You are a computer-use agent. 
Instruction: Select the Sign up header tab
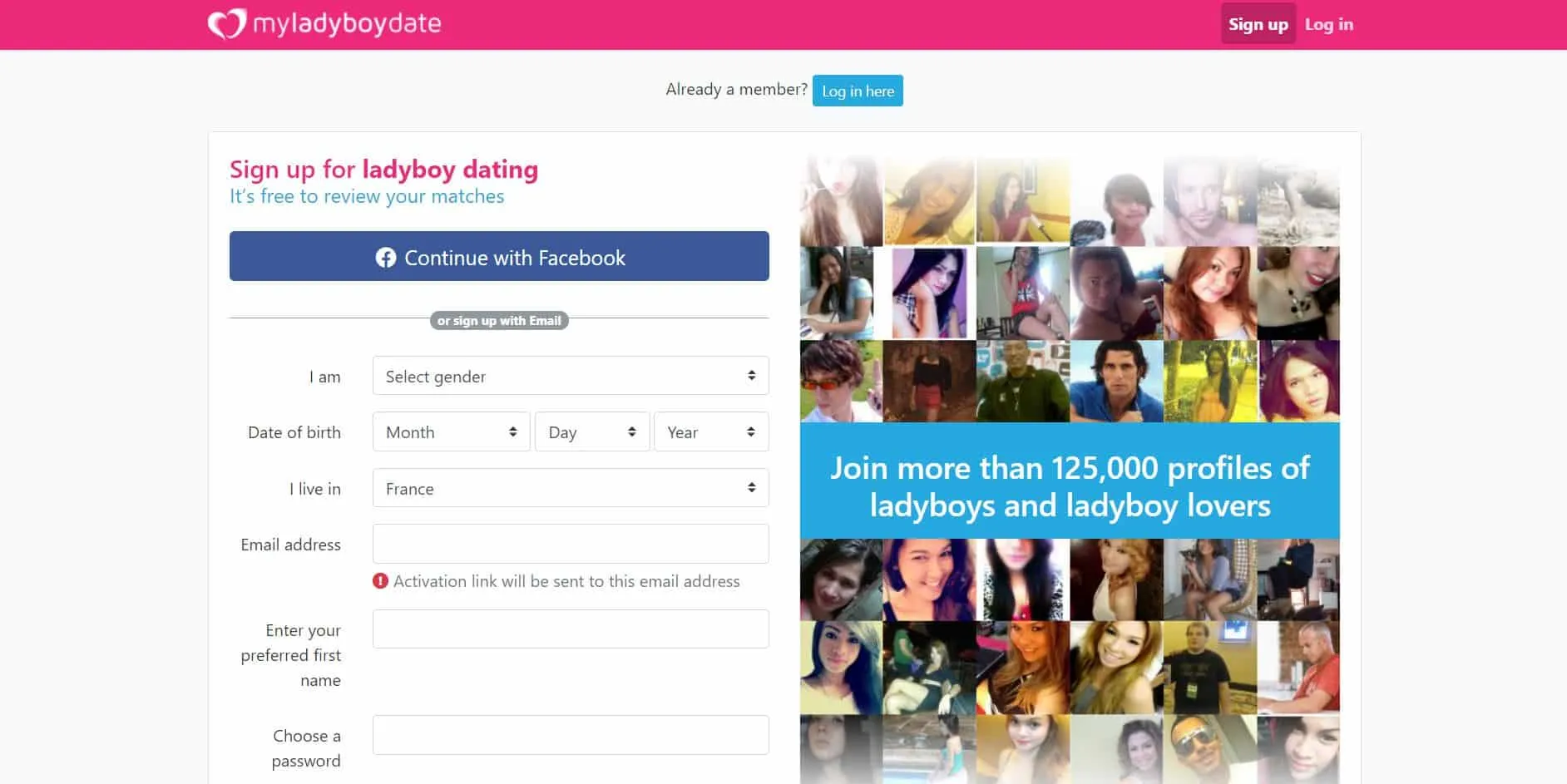1258,24
